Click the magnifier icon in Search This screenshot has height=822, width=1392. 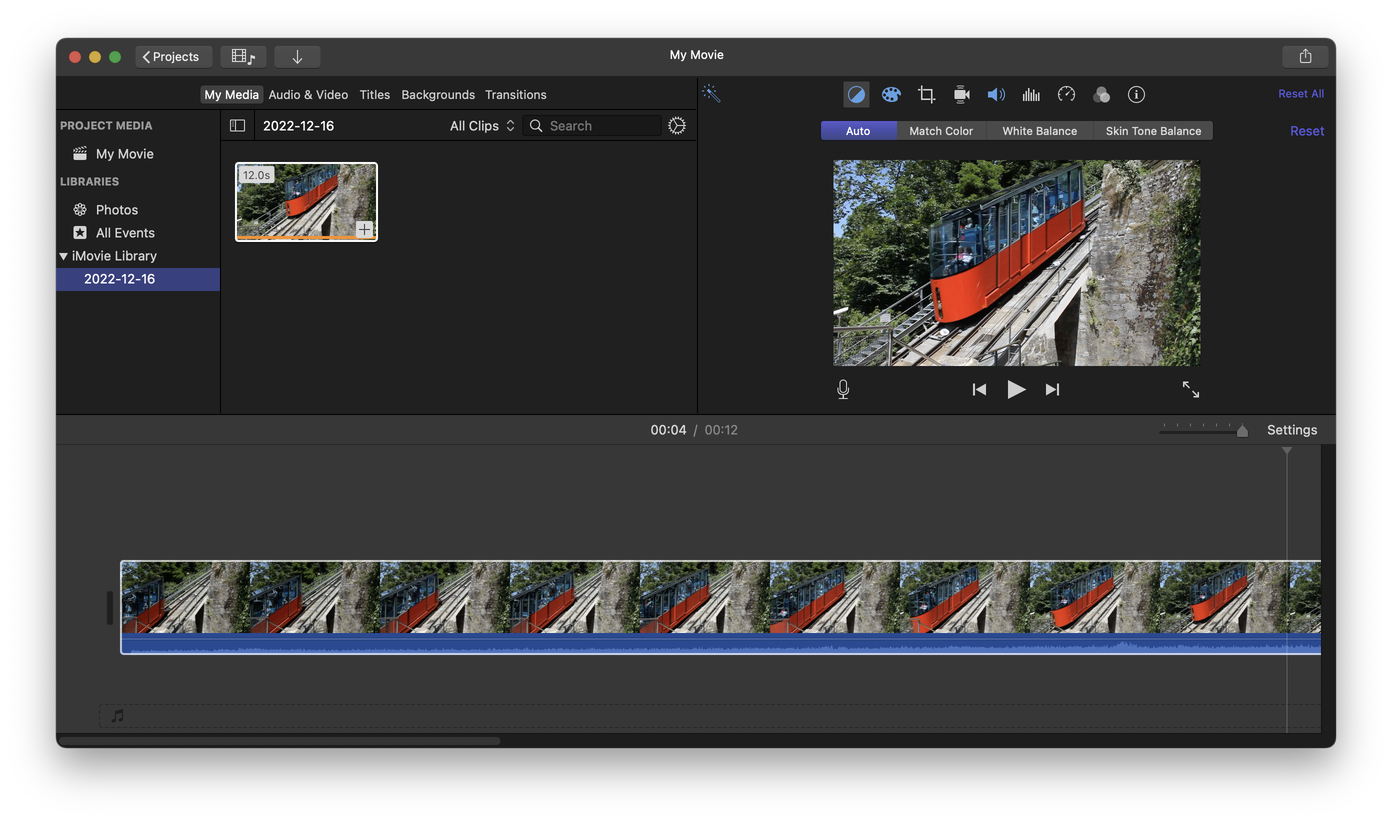coord(536,125)
